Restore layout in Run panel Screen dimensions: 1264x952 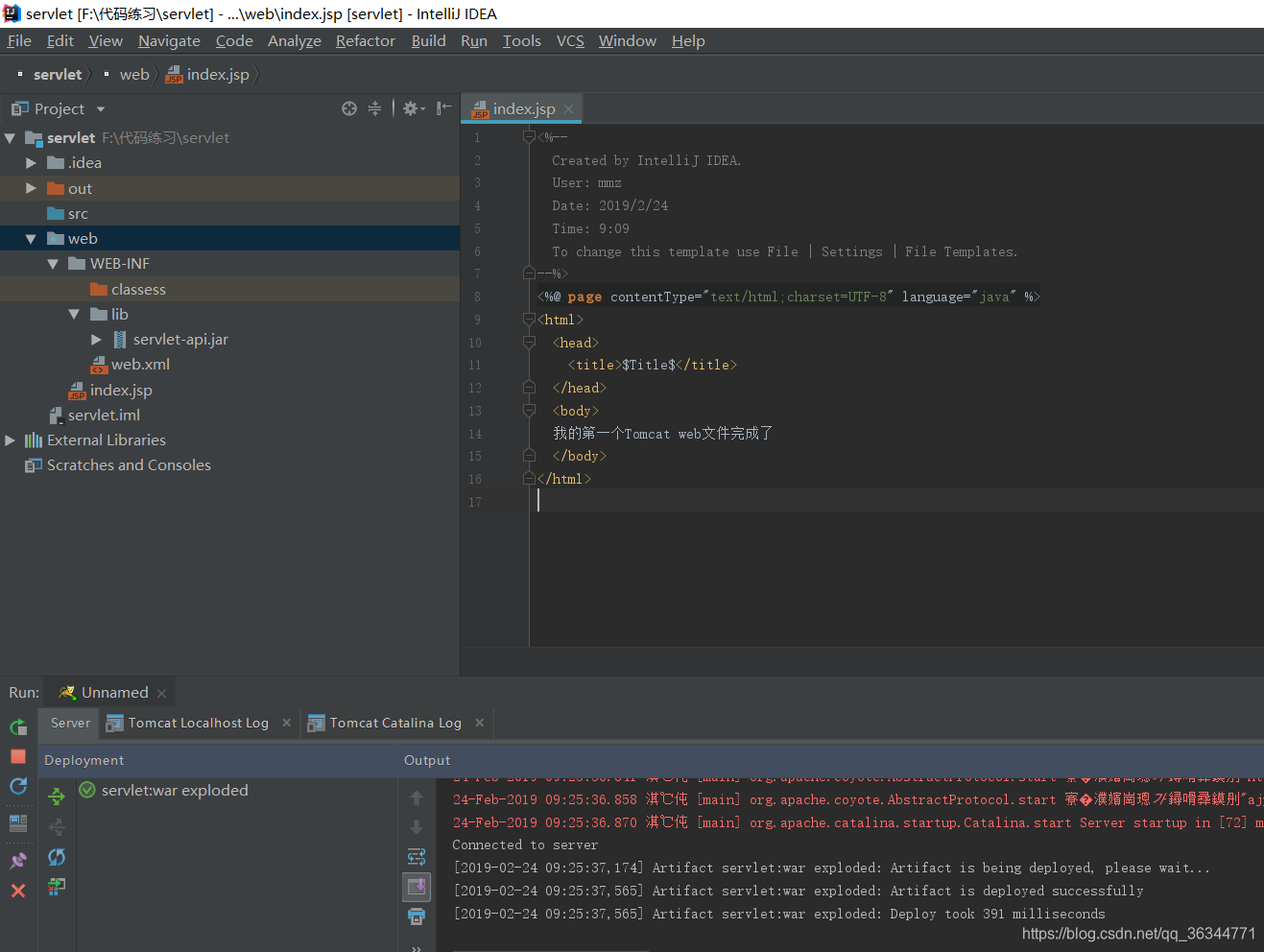(18, 823)
